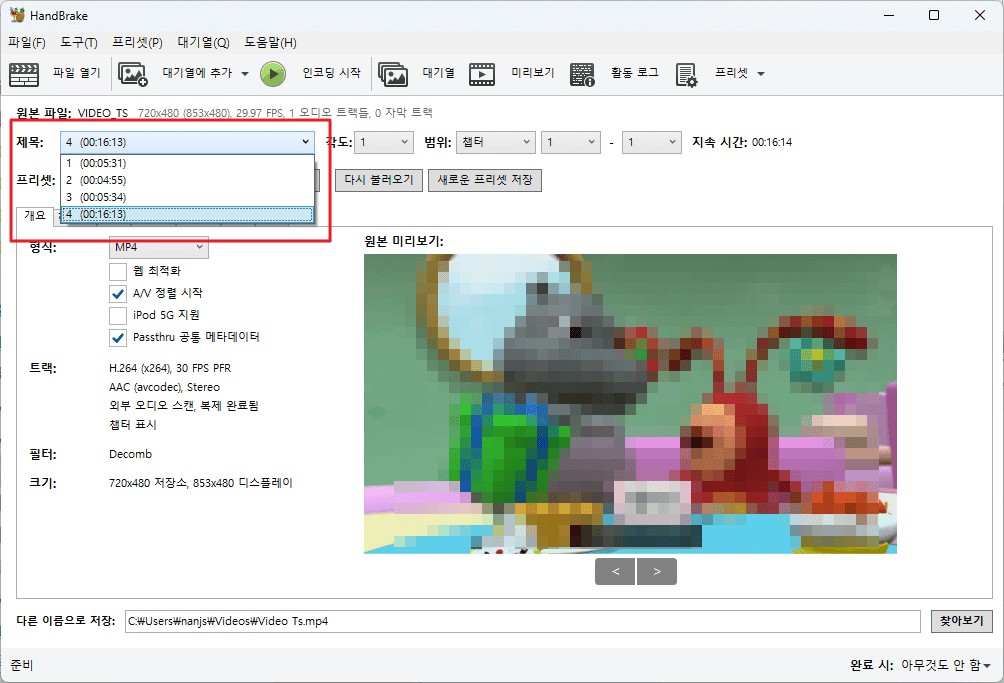Open the 프리셋(P) menu

pos(137,42)
